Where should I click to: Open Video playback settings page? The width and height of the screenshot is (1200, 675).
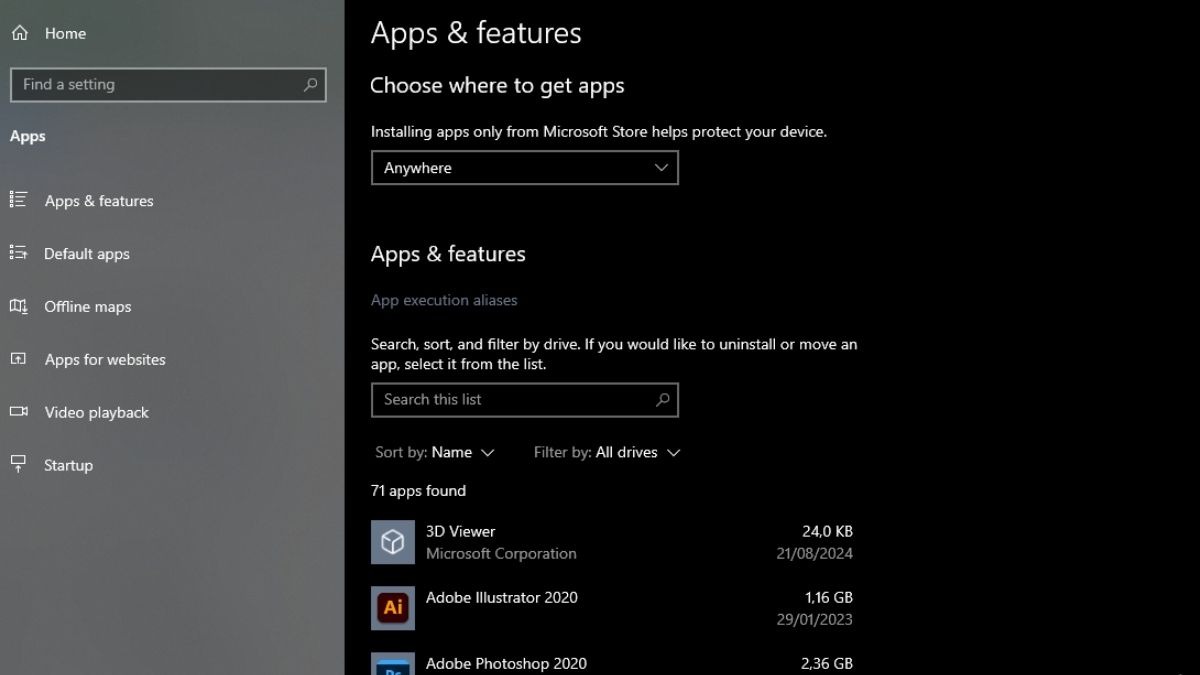click(x=97, y=413)
